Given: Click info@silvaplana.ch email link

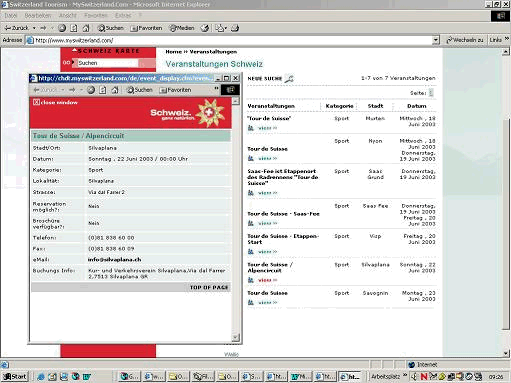Looking at the screenshot, I should (114, 260).
